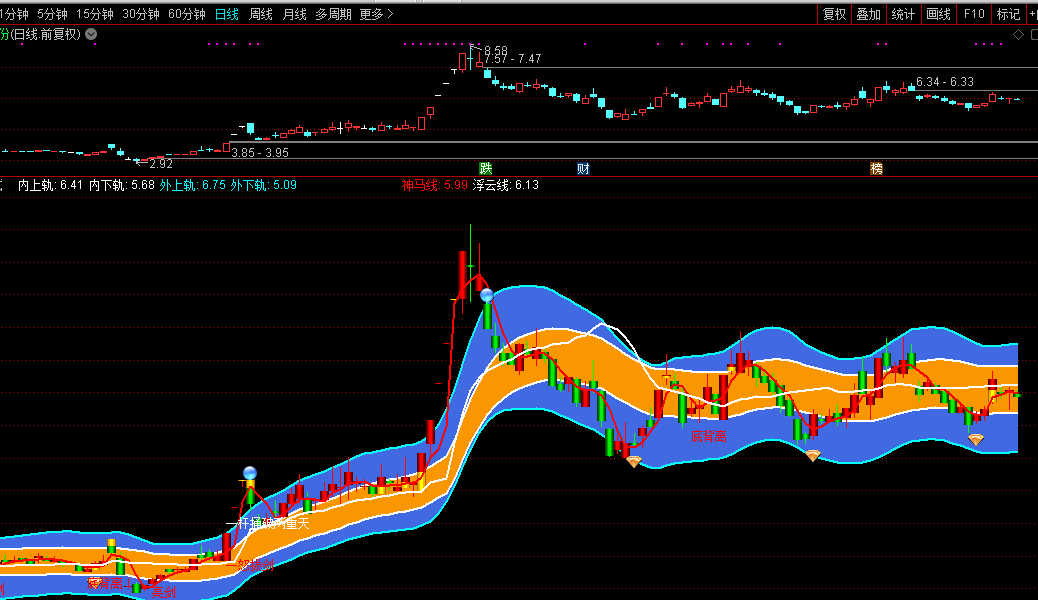This screenshot has height=600, width=1038.
Task: Click the first orange diamond buy marker
Action: (x=633, y=461)
